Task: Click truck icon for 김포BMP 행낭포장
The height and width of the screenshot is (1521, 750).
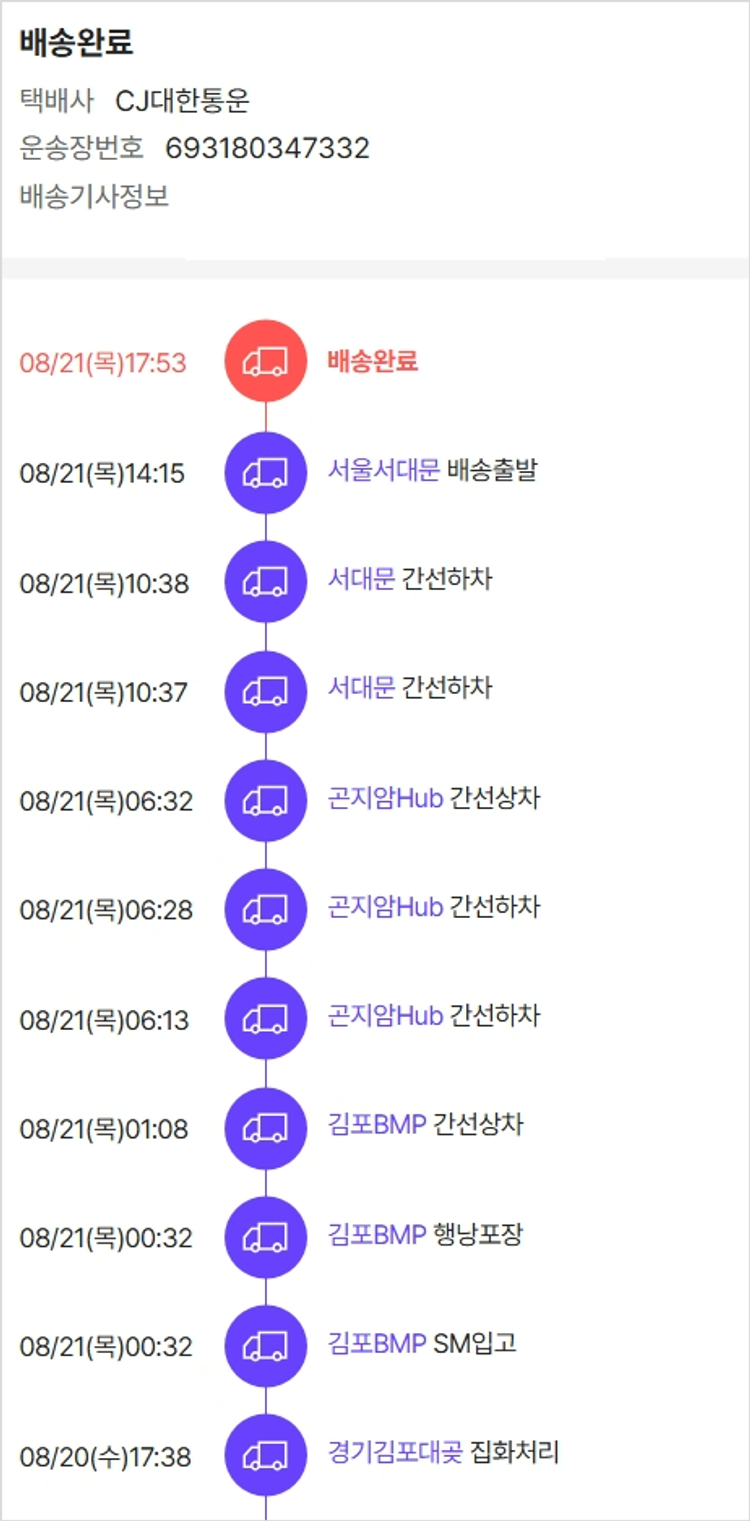Action: pyautogui.click(x=266, y=1237)
